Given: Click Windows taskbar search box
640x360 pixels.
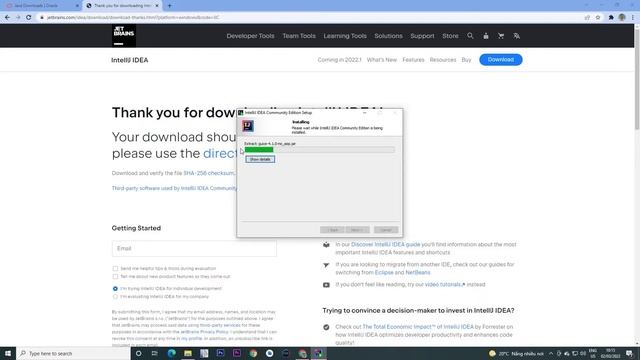Looking at the screenshot, I should click(x=73, y=353).
